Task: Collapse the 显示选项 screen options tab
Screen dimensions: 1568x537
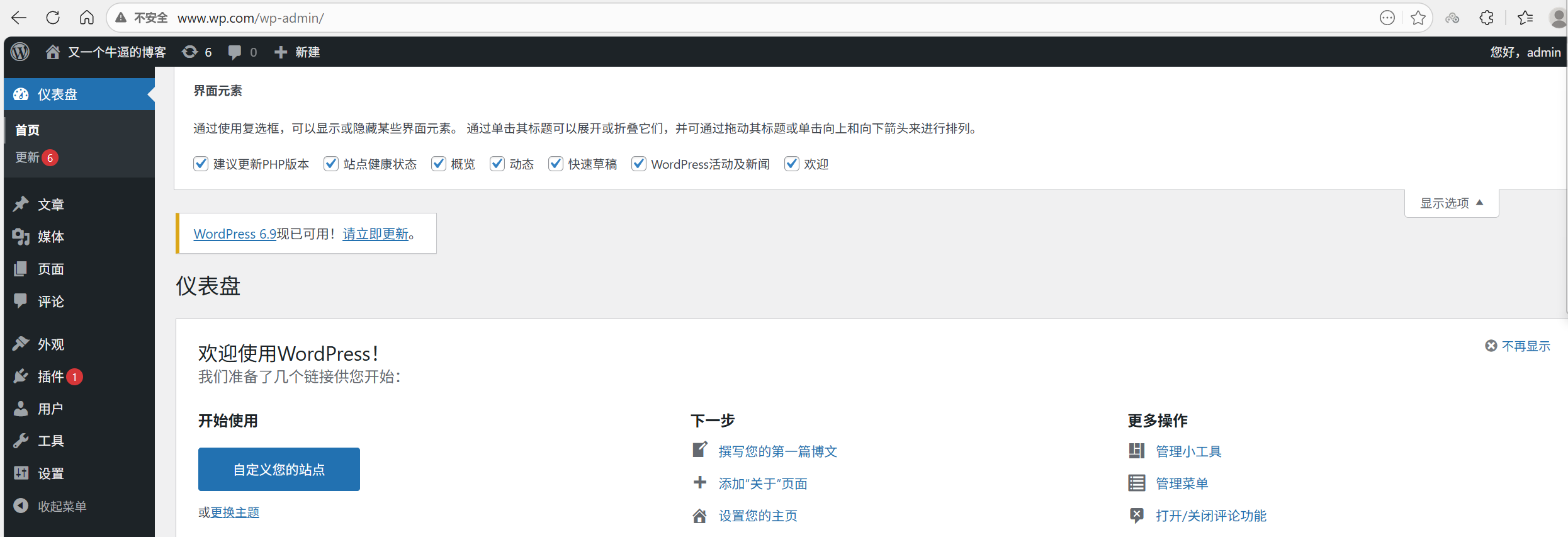Action: click(1452, 203)
